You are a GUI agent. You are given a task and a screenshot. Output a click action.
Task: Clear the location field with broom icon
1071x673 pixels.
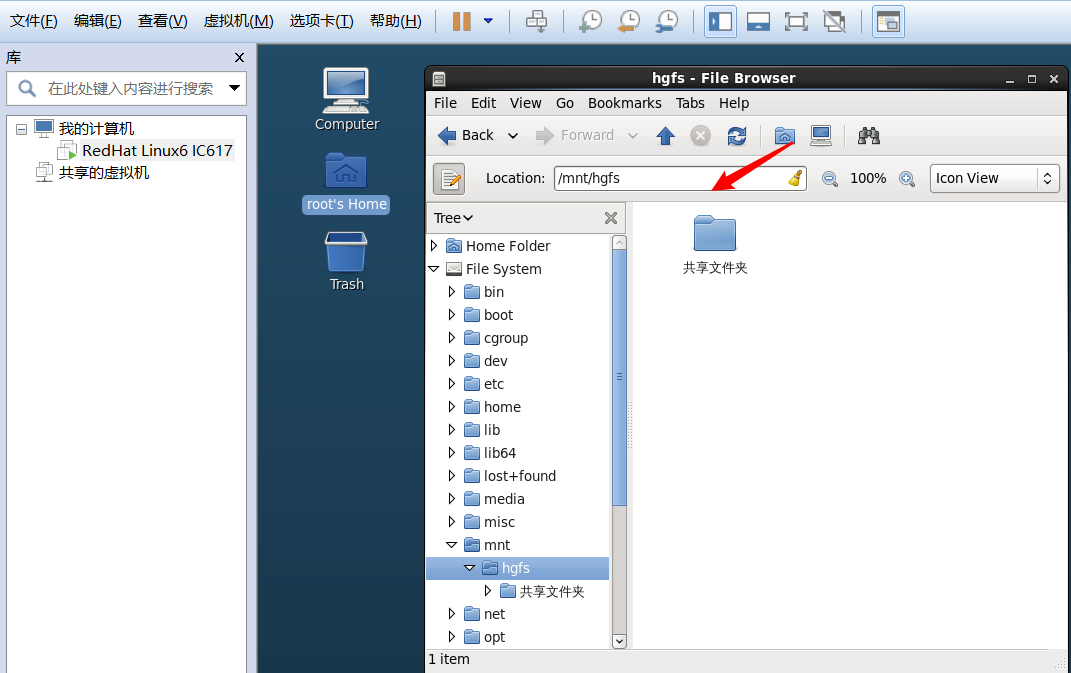795,178
